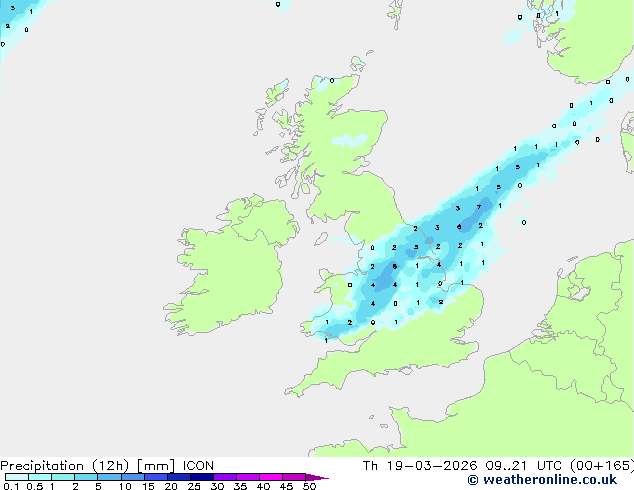Click the '09..21 UTC' time range text
634x490 pixels.
point(523,466)
